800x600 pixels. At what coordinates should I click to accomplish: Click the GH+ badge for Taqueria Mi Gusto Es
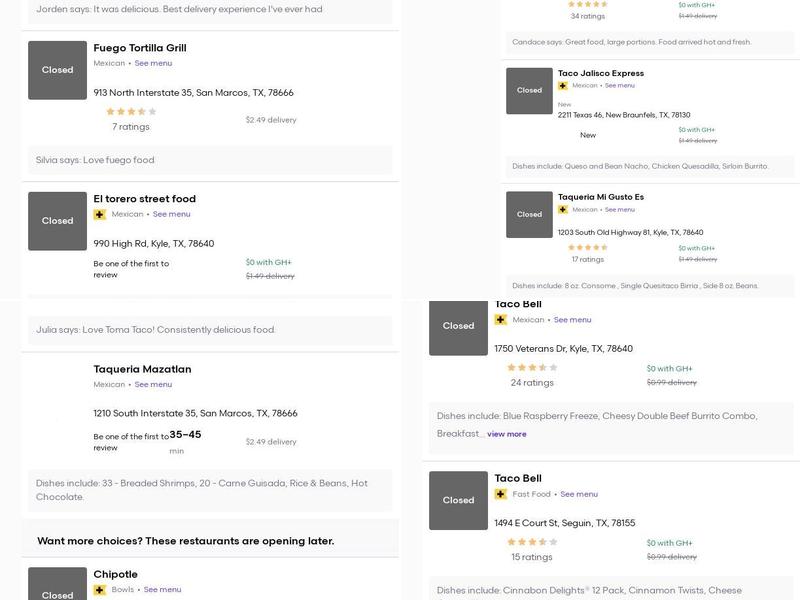tap(563, 210)
